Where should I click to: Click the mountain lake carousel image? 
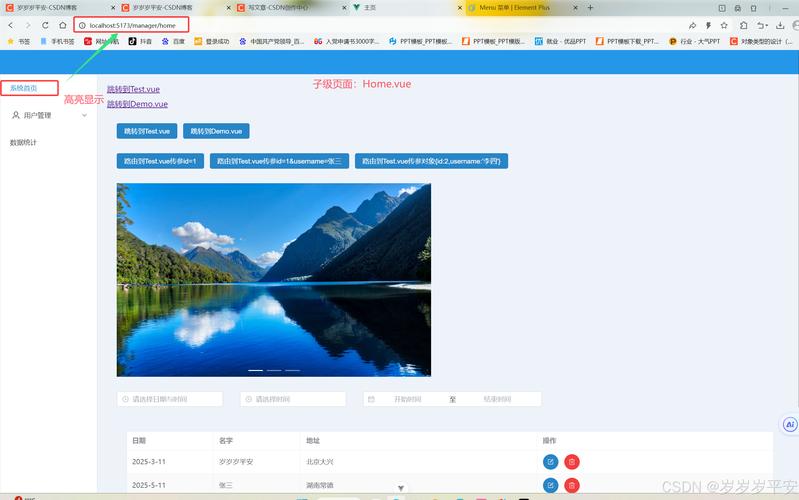[274, 280]
